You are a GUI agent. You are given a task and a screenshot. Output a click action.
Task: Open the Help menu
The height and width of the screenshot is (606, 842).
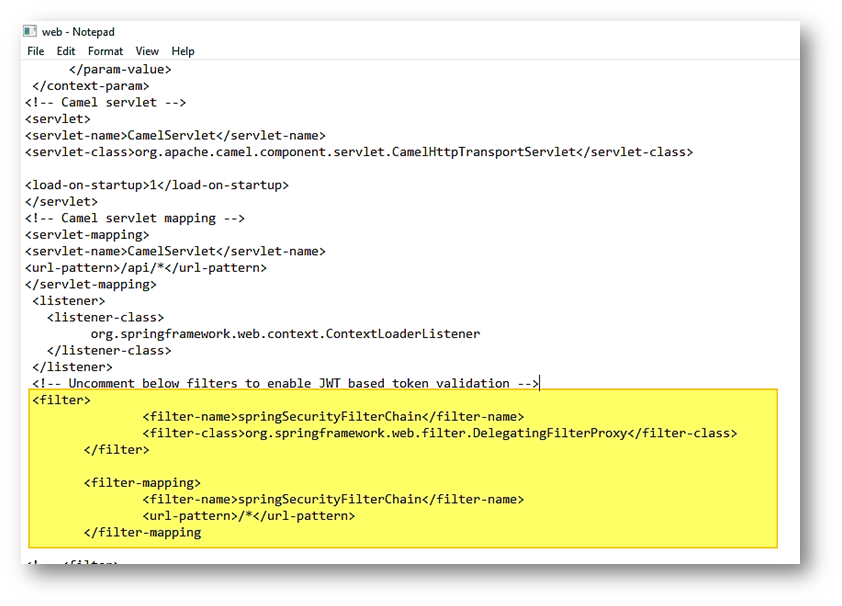pyautogui.click(x=183, y=51)
